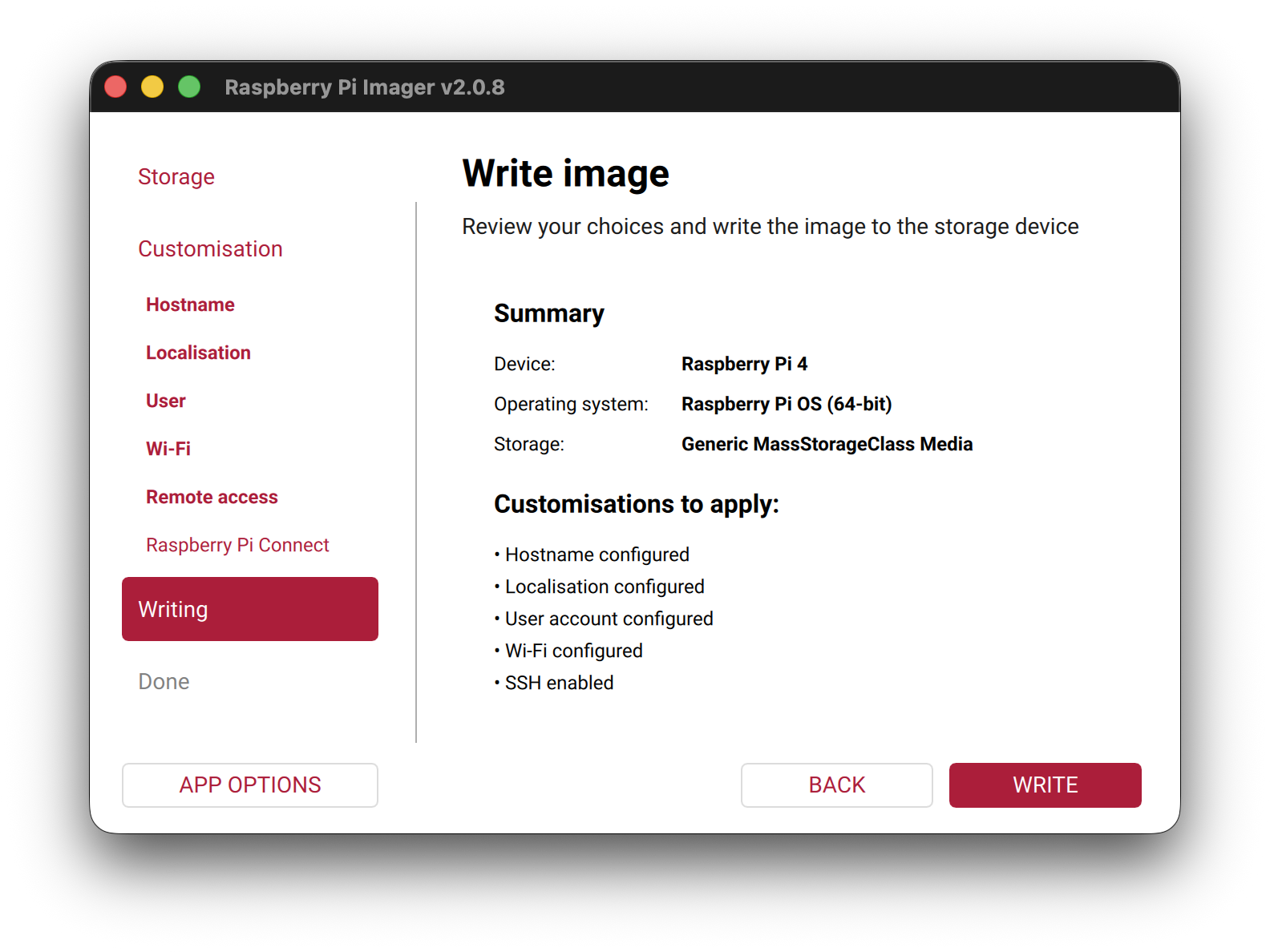
Task: Go back with the BACK button
Action: tap(836, 785)
